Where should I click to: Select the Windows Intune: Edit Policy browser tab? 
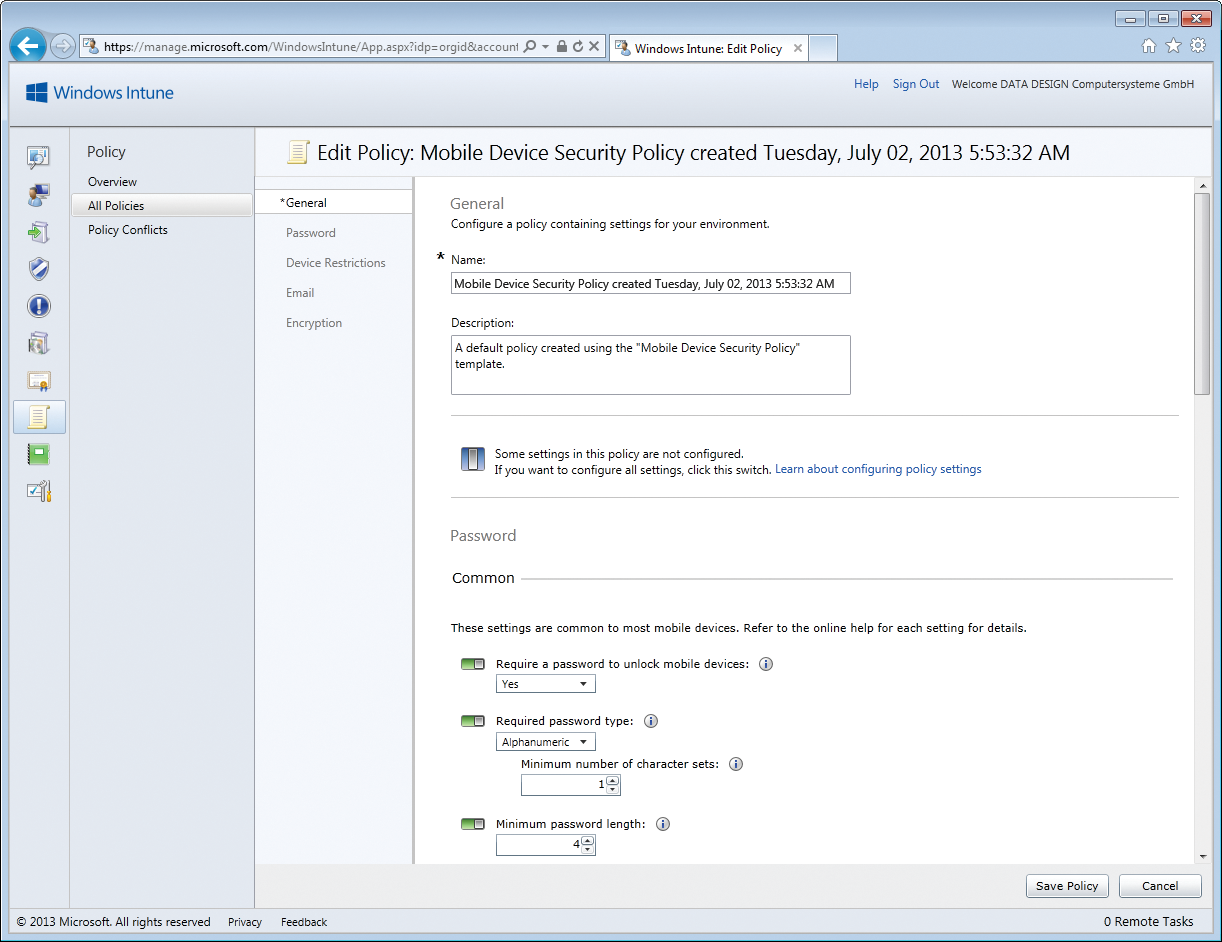pyautogui.click(x=708, y=48)
